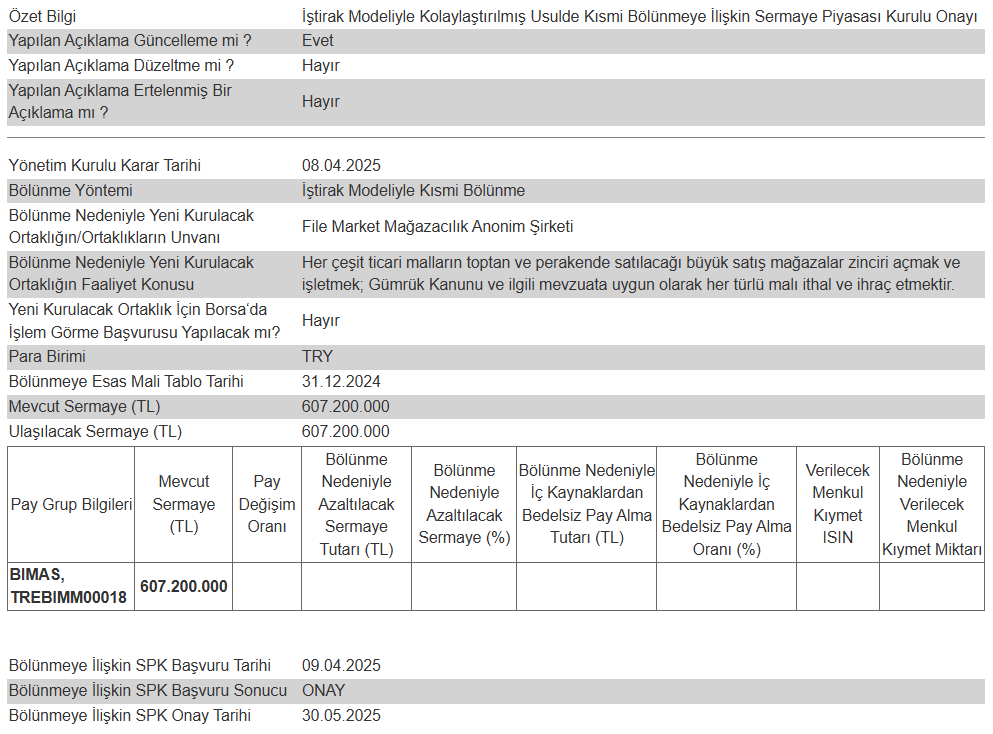This screenshot has width=993, height=734.
Task: Click the 'TRY' currency value
Action: pos(317,357)
